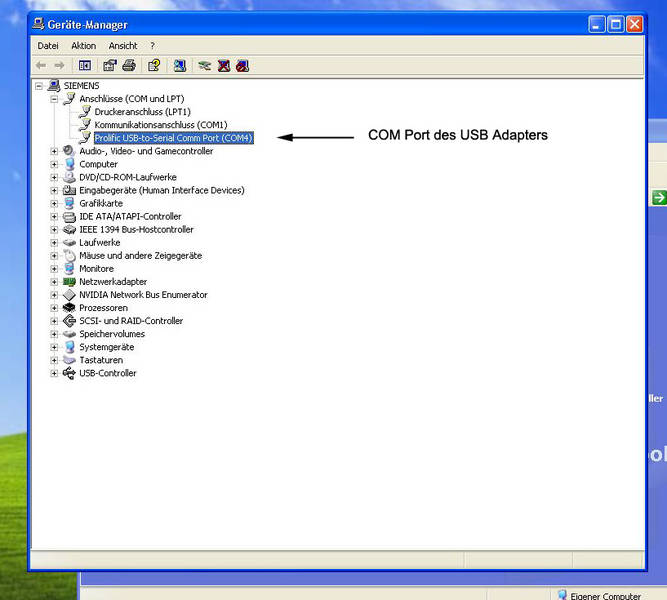This screenshot has width=667, height=600.
Task: Click the Forward arrow toolbar icon
Action: click(x=60, y=66)
